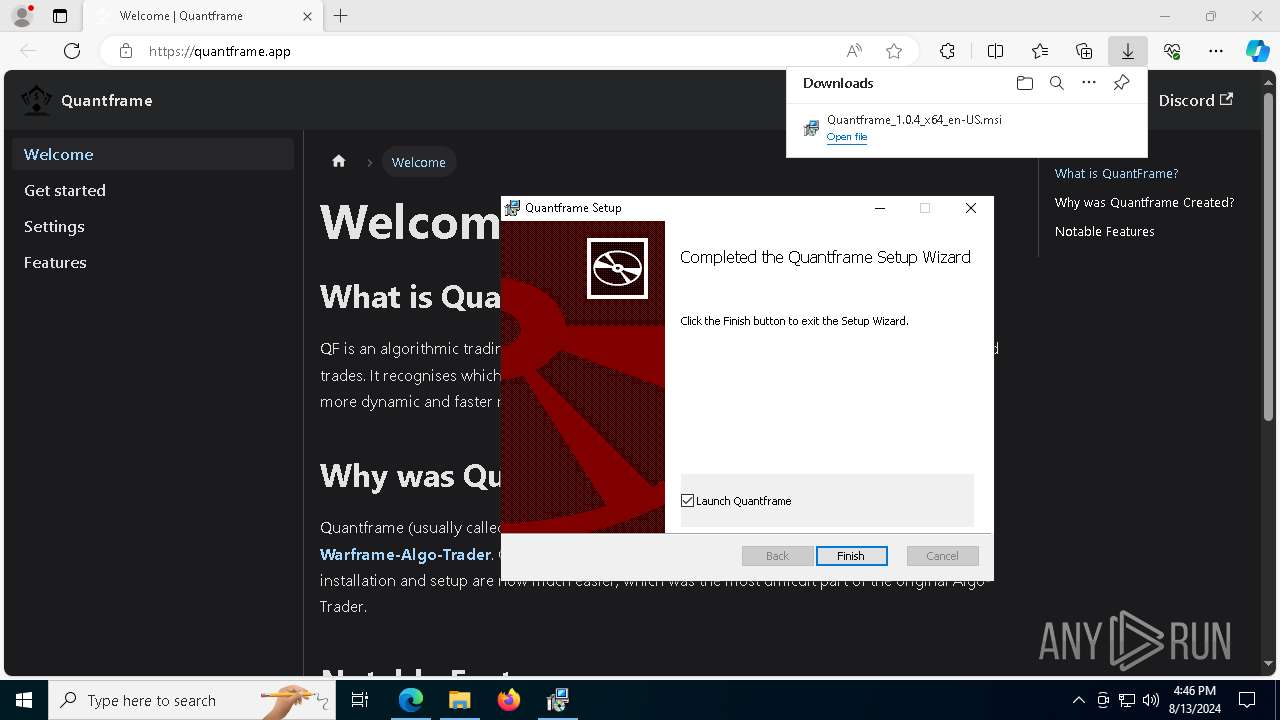Close the Welcome | Quantframe tab
Screen dimensions: 1280x720
tap(307, 16)
